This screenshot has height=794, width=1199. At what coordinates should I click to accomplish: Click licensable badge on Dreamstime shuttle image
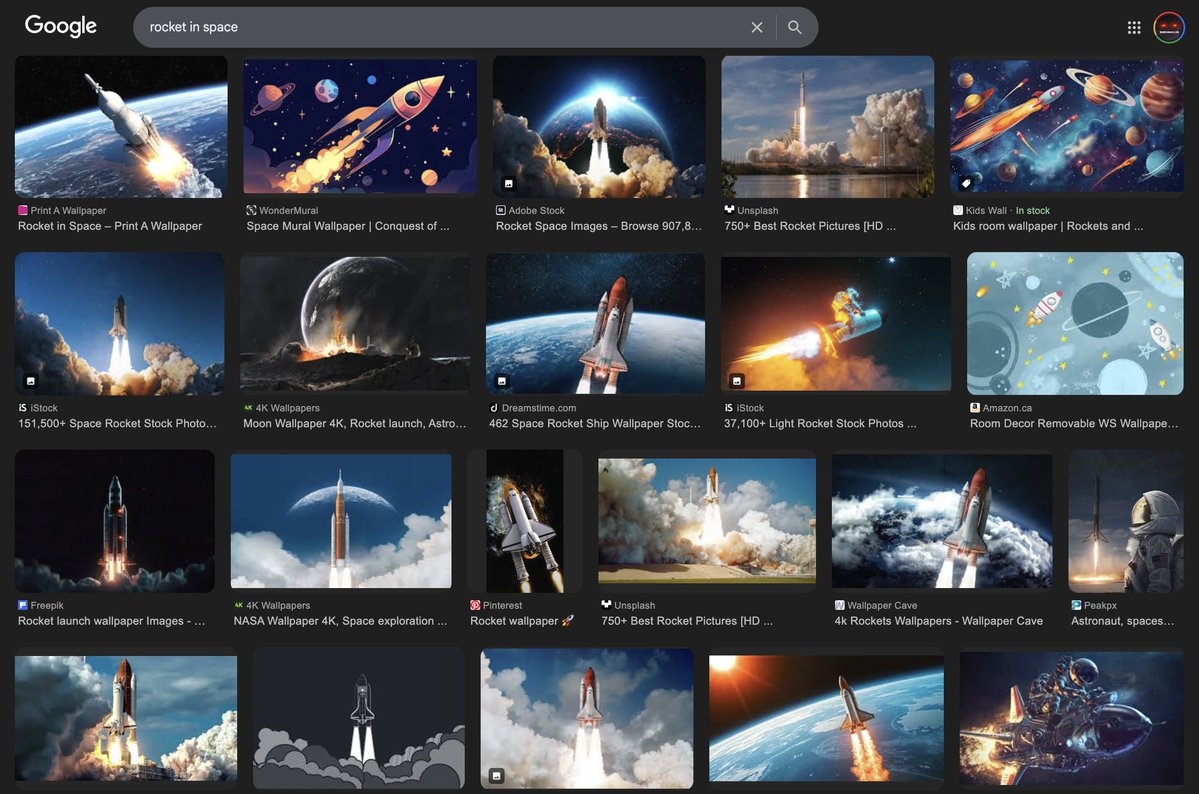[502, 380]
